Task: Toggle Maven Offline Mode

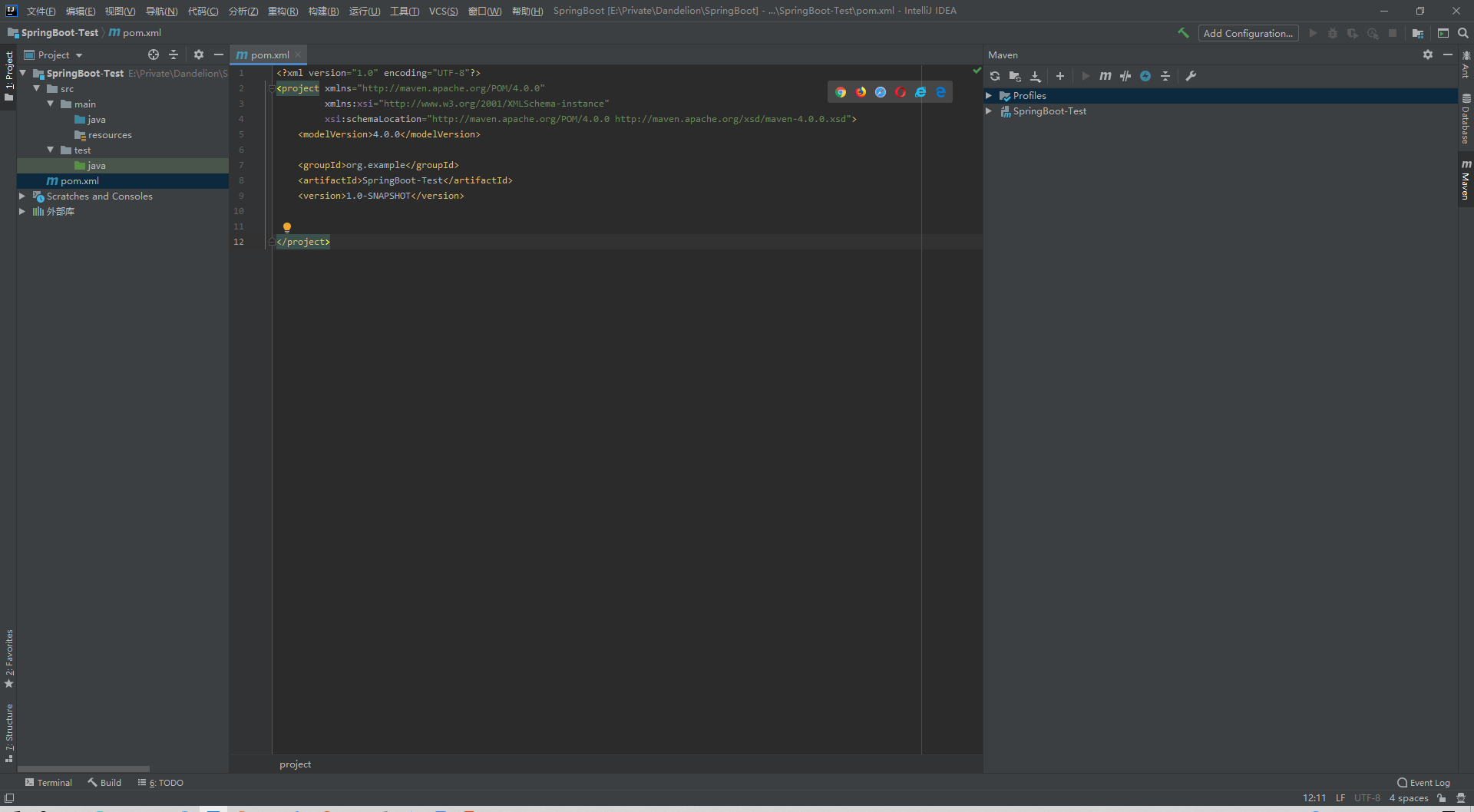Action: pos(1125,76)
